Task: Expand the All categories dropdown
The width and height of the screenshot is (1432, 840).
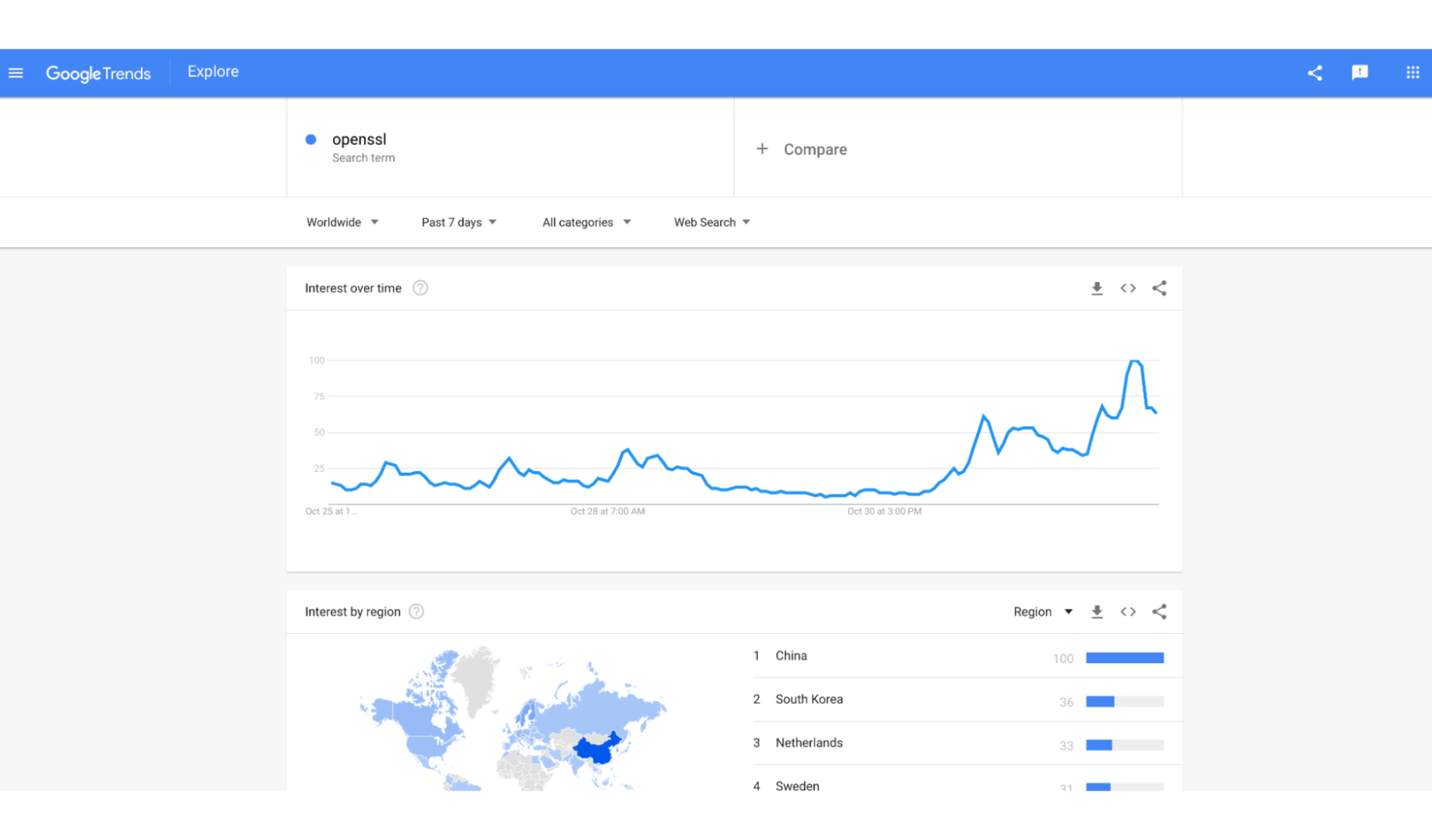Action: [586, 223]
